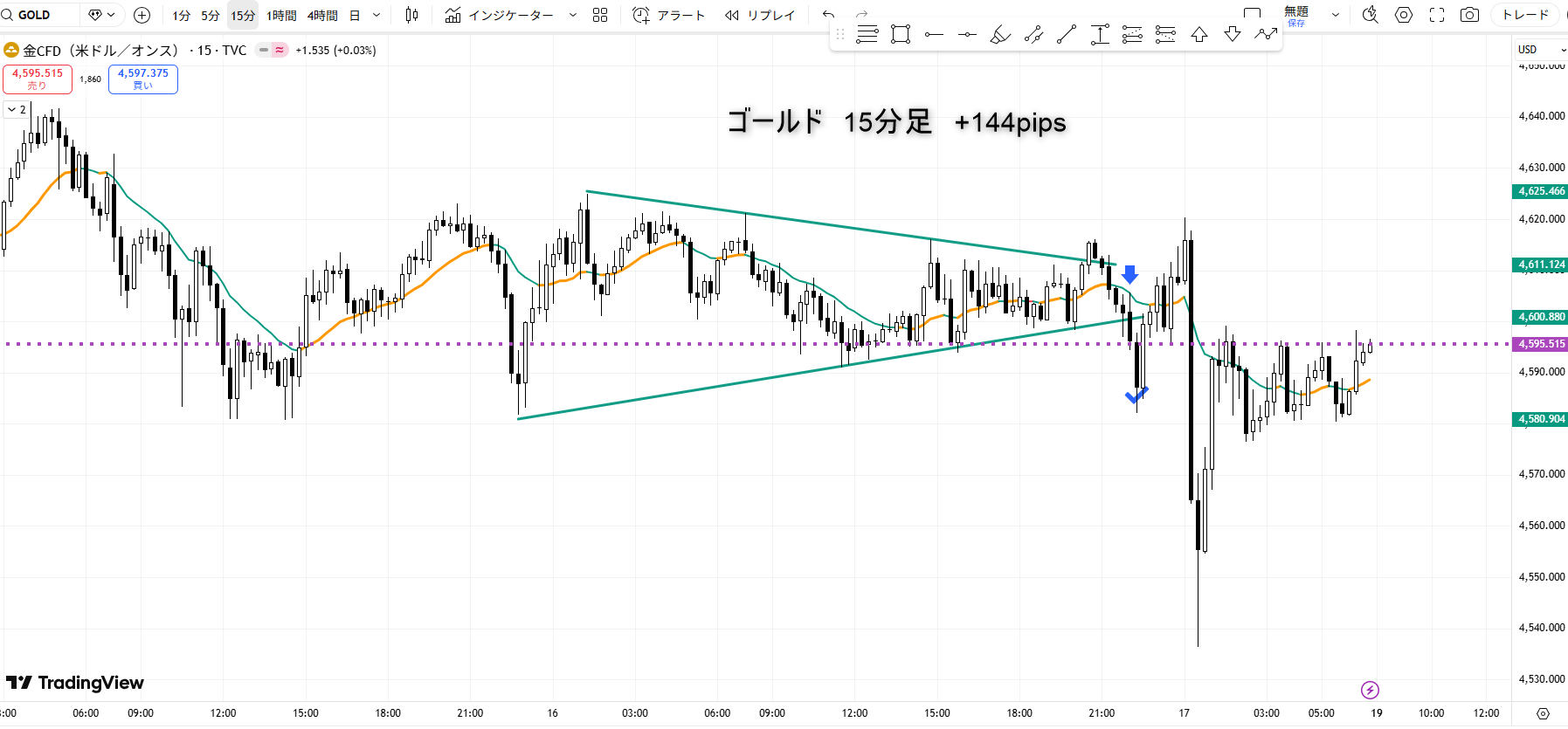Enter fullscreen mode

pyautogui.click(x=1436, y=15)
